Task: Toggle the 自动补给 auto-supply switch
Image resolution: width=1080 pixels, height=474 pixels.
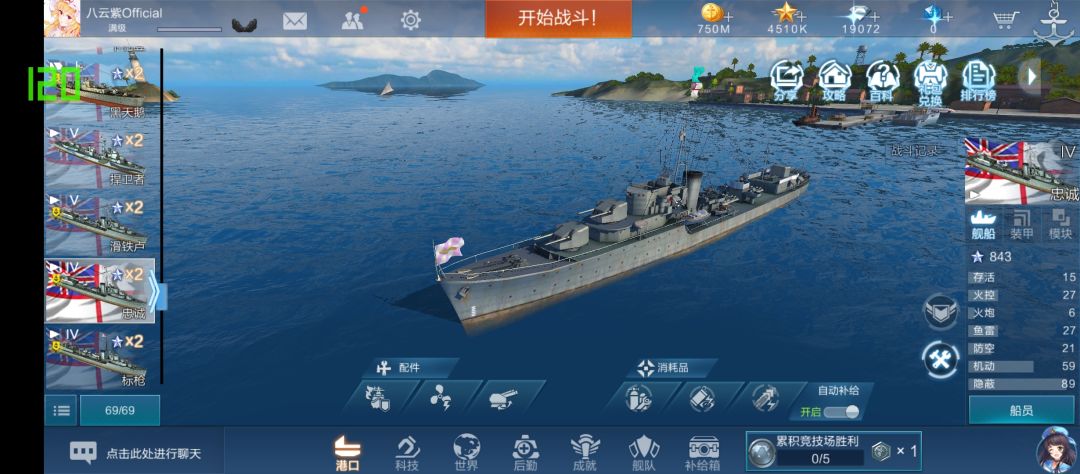Action: pyautogui.click(x=842, y=411)
